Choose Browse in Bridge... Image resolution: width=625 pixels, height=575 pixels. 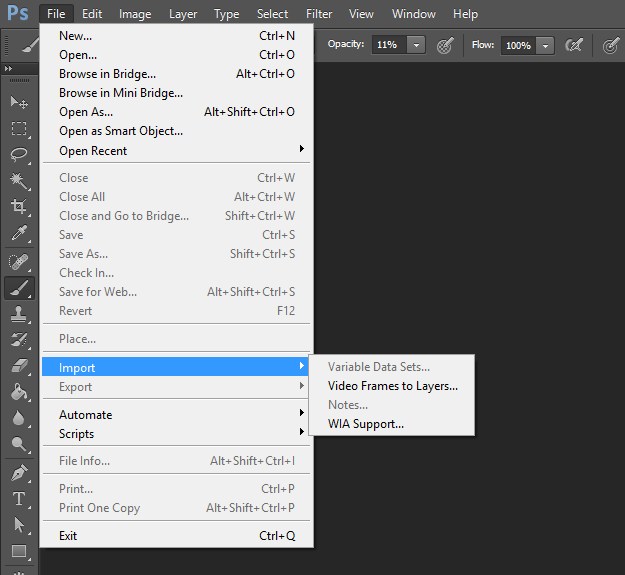(176, 74)
